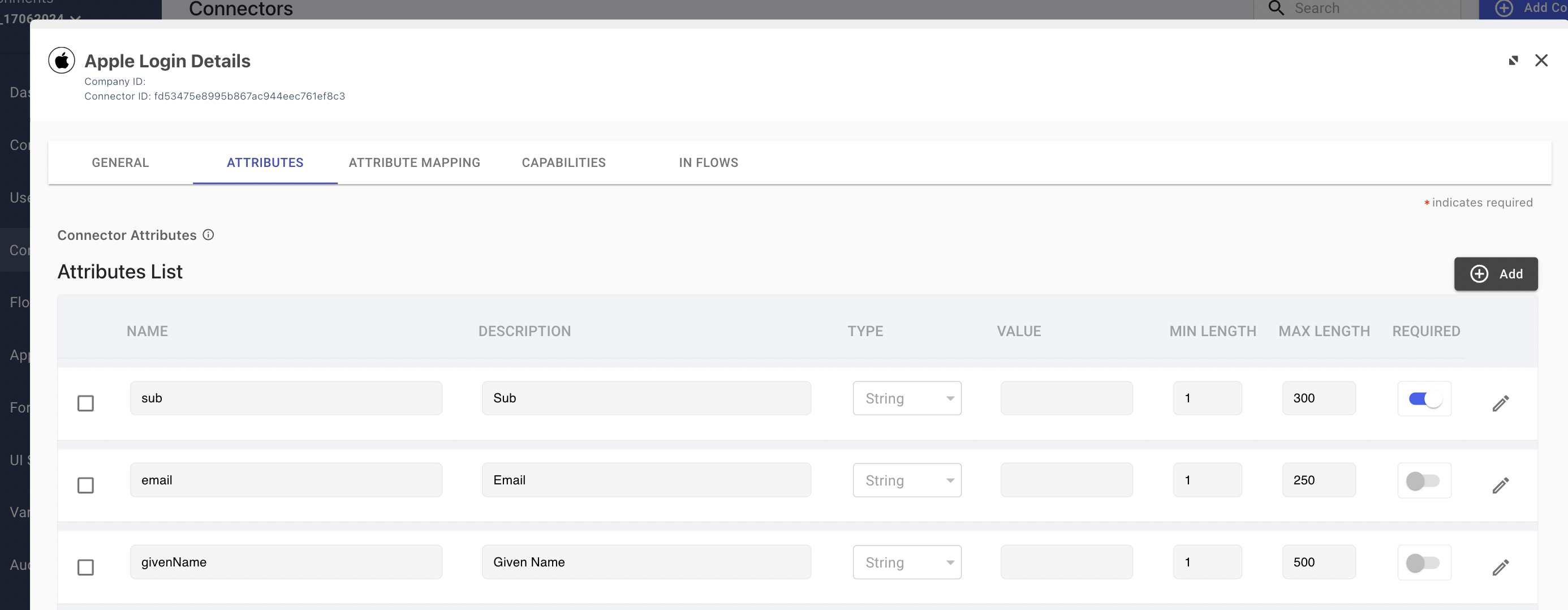Click the Min Length field for sub
The height and width of the screenshot is (610, 1568).
click(x=1208, y=398)
